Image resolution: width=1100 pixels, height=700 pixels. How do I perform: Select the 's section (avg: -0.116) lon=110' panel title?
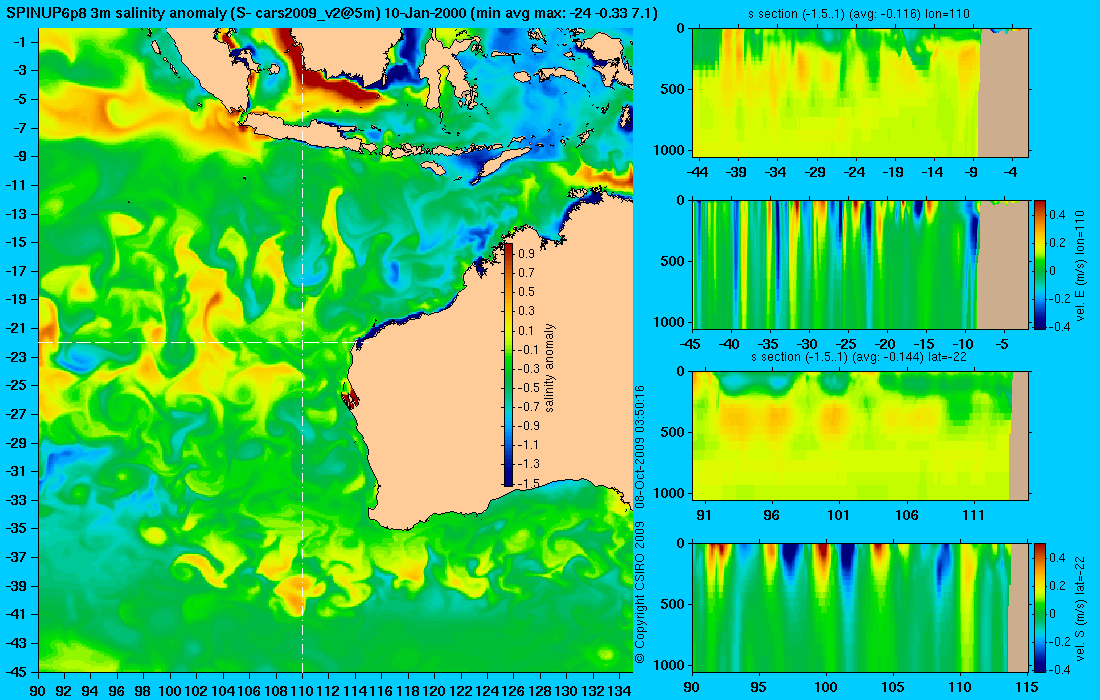pos(859,14)
